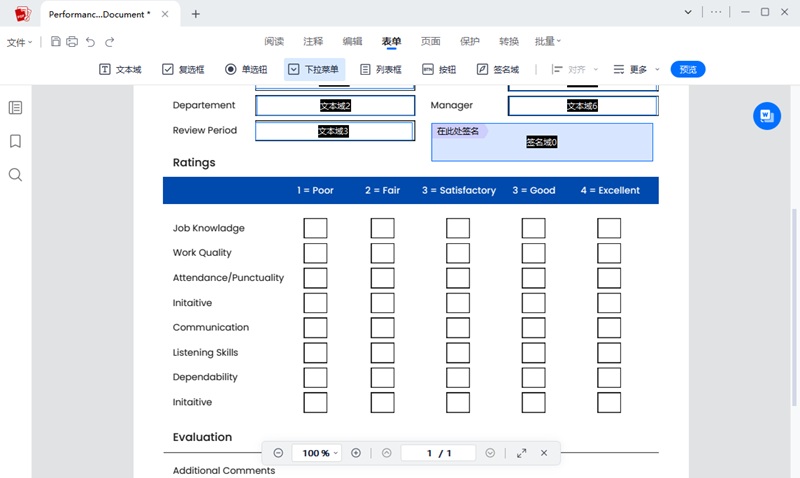The image size is (800, 478).
Task: Switch to the 编辑 edit tab
Action: tap(352, 41)
